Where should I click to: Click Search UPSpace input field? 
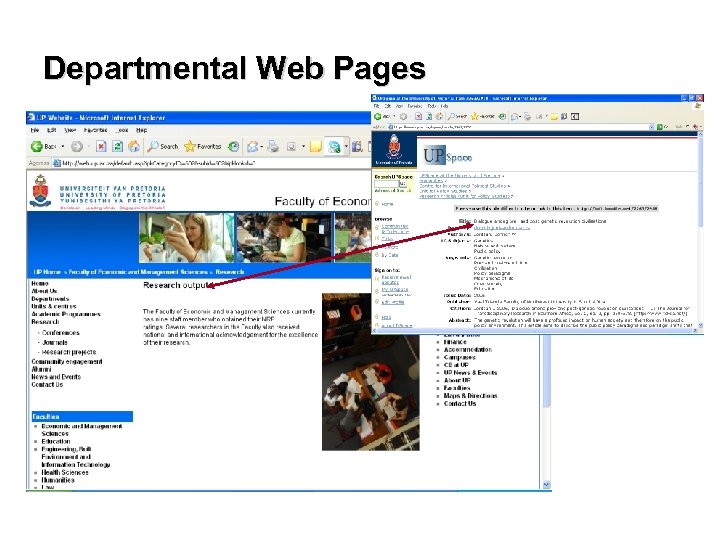point(386,184)
